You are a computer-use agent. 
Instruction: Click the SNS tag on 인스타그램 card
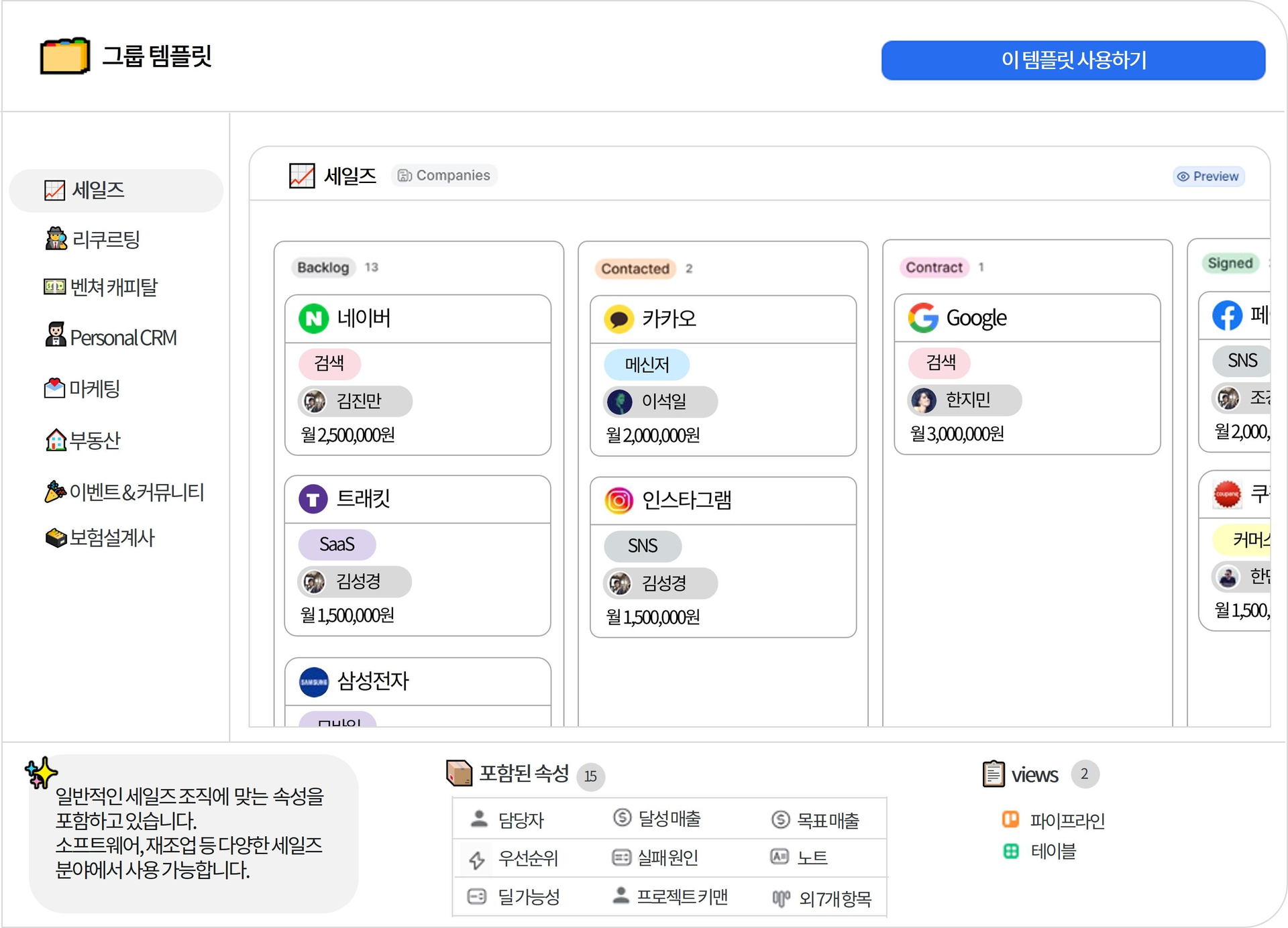pos(643,546)
